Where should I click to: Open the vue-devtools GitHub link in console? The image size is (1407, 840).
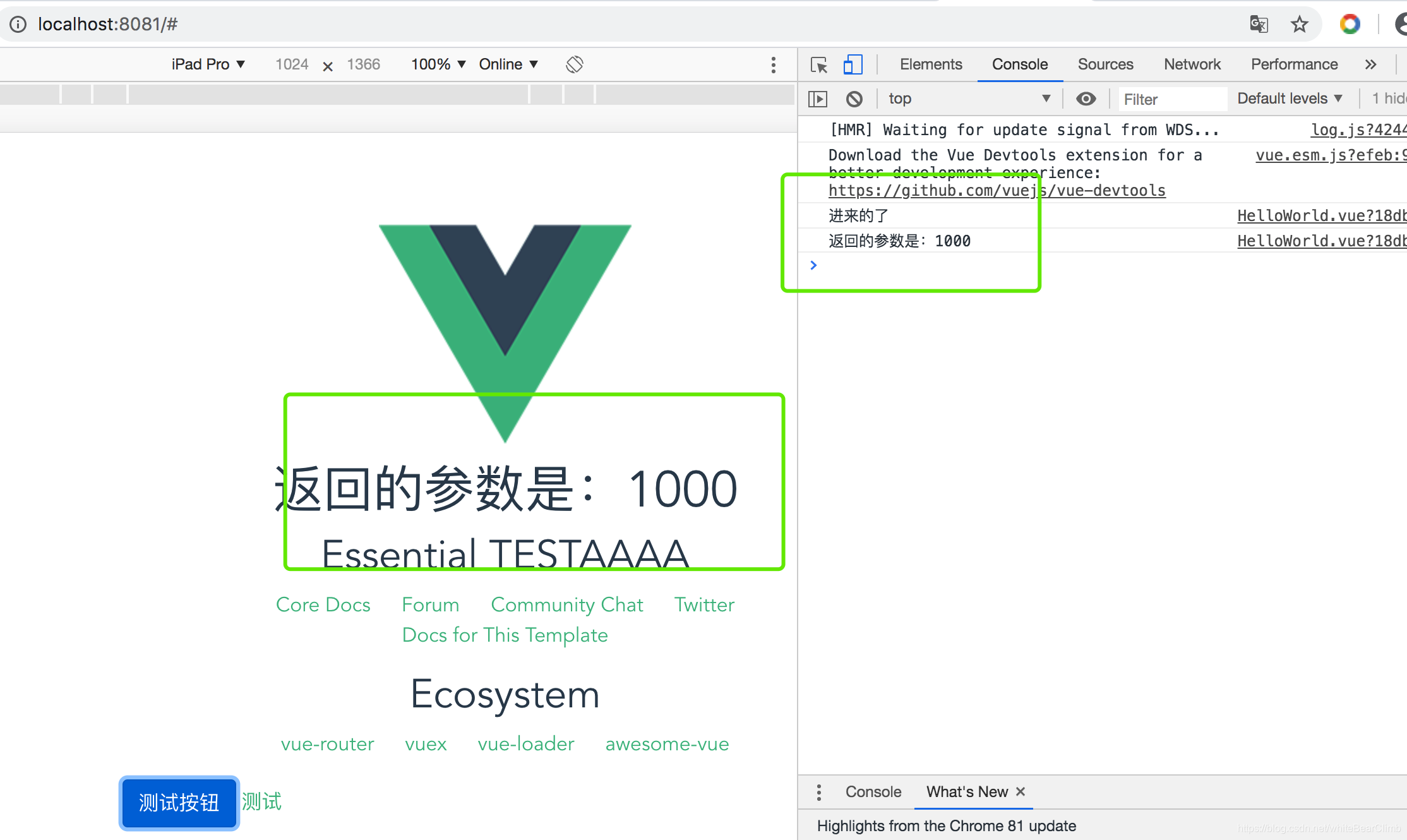(997, 191)
